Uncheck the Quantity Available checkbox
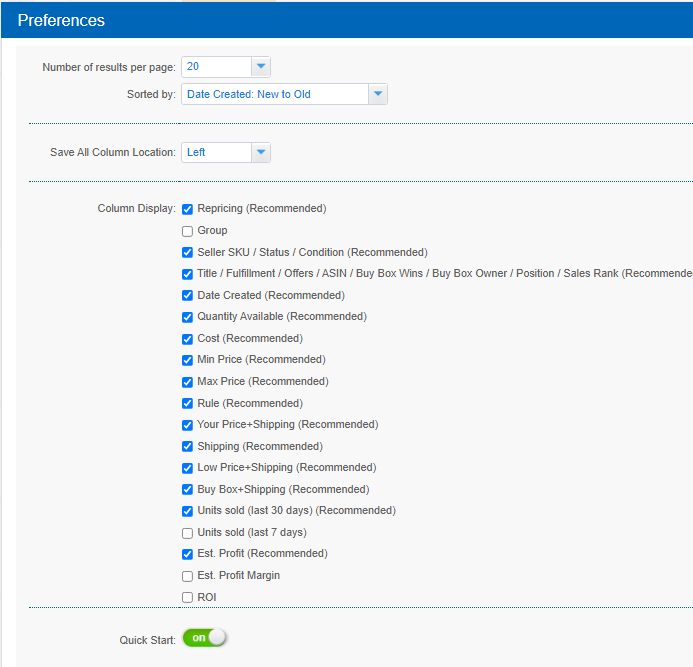This screenshot has height=667, width=693. pos(187,317)
